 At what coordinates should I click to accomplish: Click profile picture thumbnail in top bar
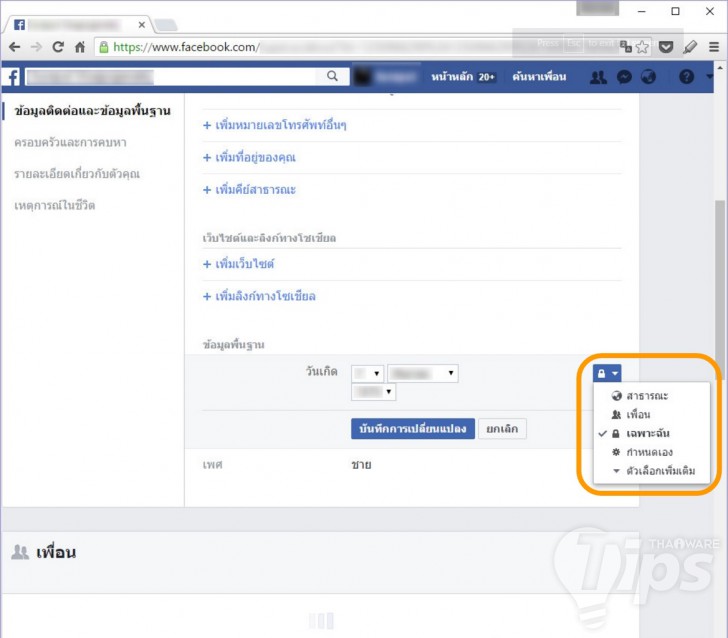(x=363, y=77)
